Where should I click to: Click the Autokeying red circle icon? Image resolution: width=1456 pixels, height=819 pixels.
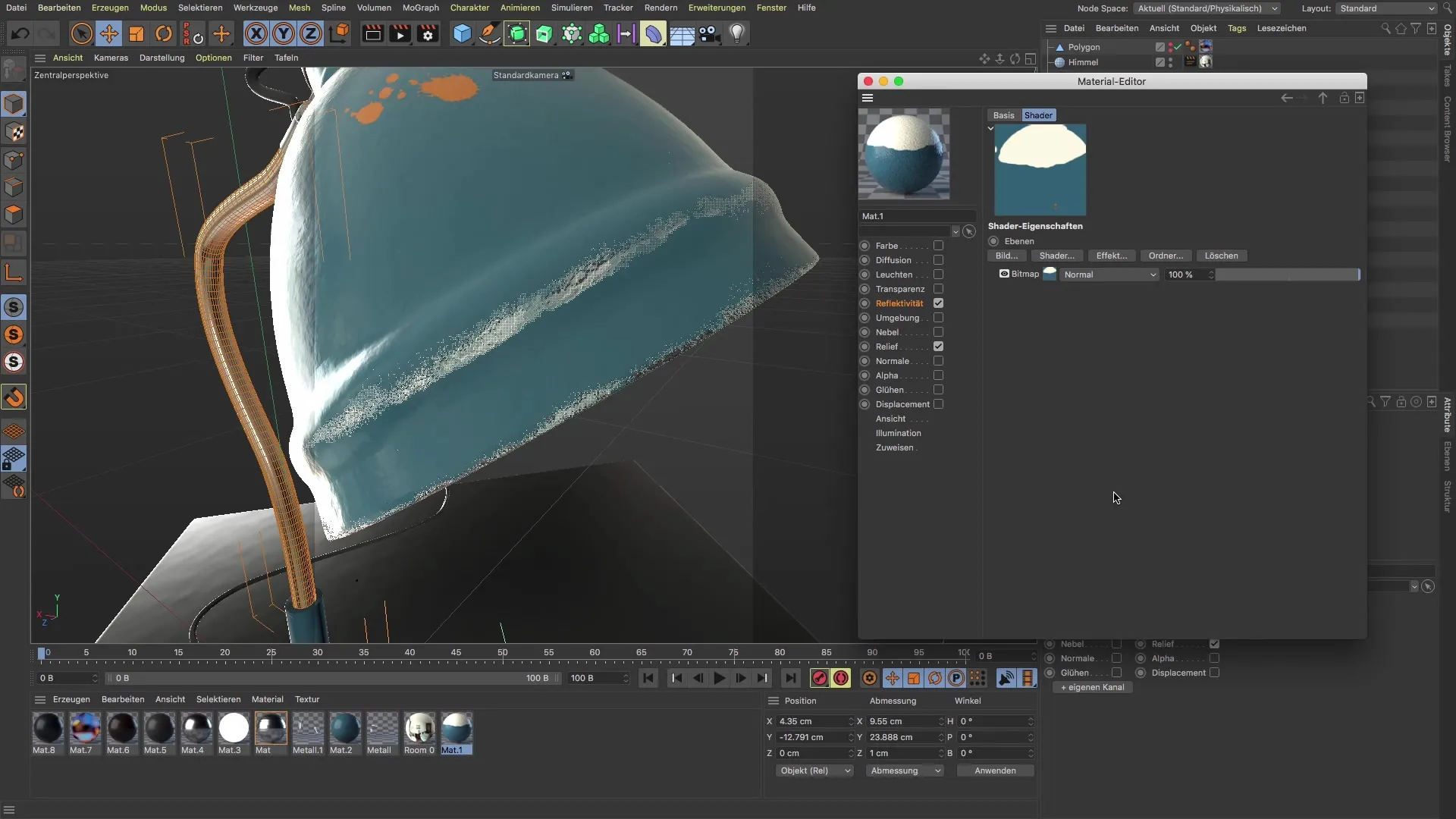[841, 678]
